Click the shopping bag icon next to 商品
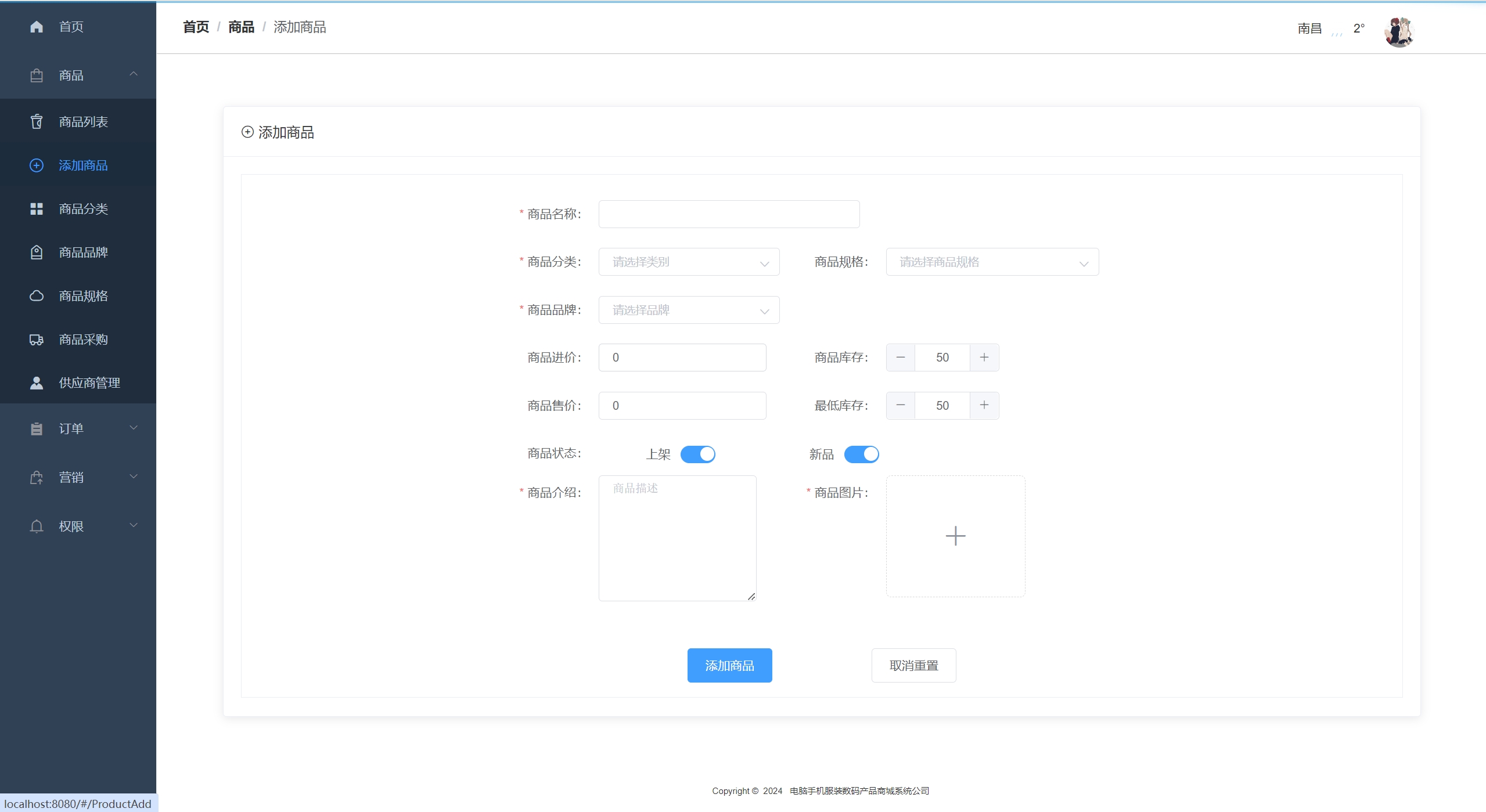This screenshot has width=1486, height=812. tap(37, 75)
